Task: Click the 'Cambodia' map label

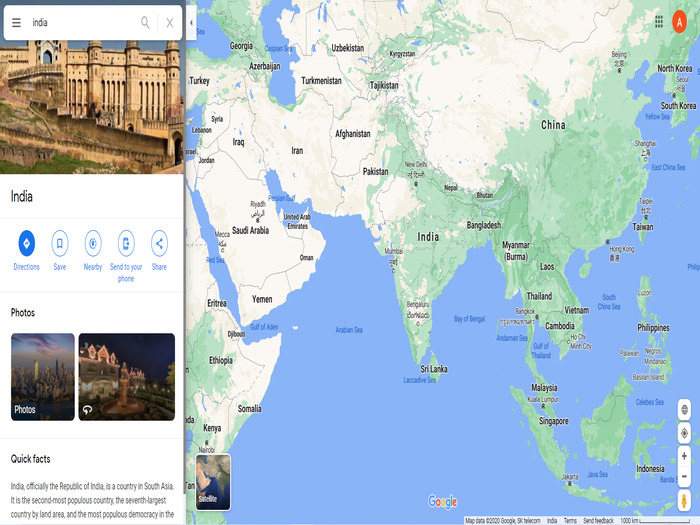Action: 560,326
